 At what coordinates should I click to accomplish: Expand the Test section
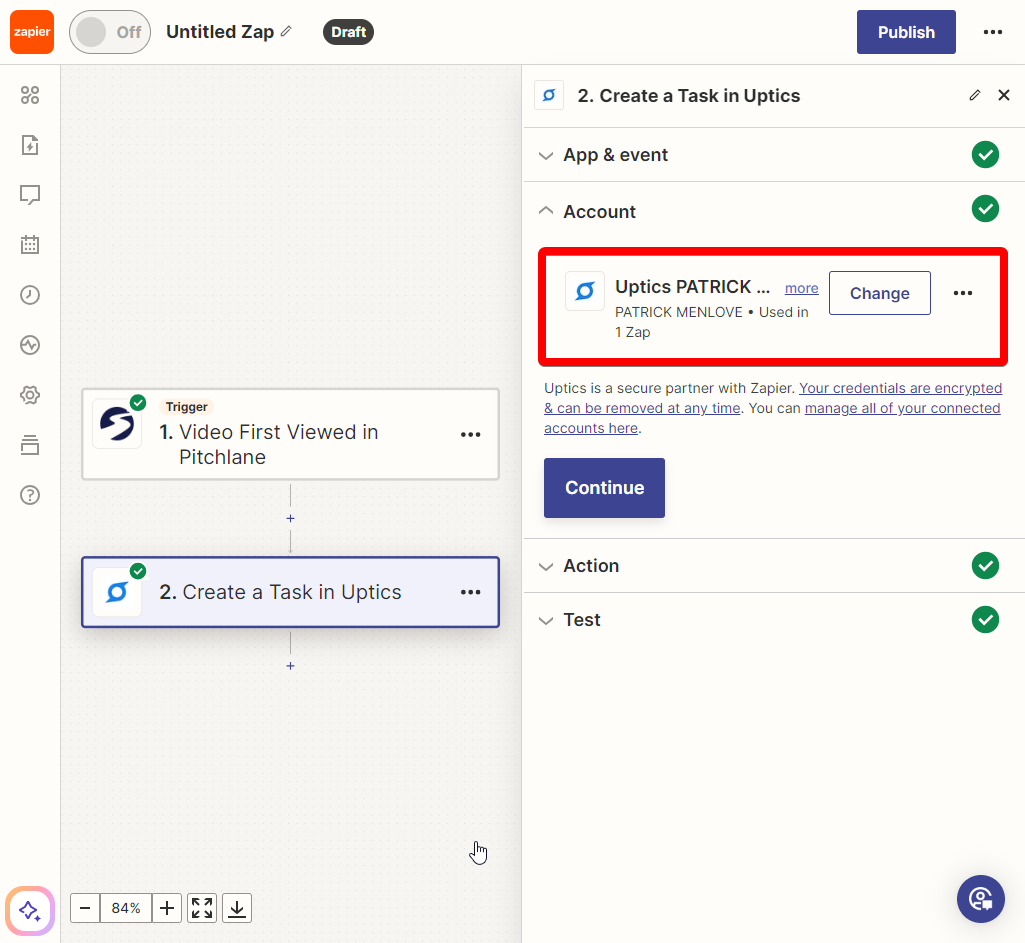(774, 620)
